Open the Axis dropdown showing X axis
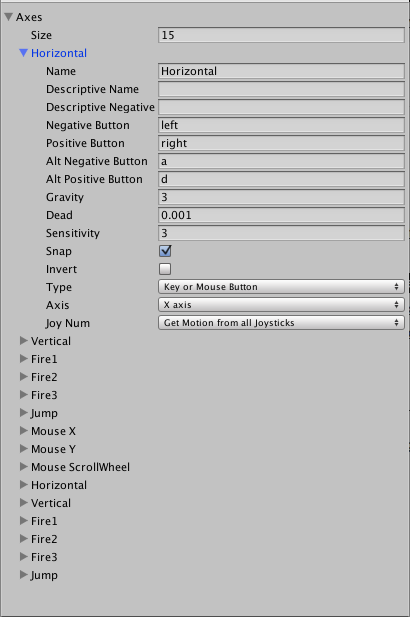 click(281, 305)
